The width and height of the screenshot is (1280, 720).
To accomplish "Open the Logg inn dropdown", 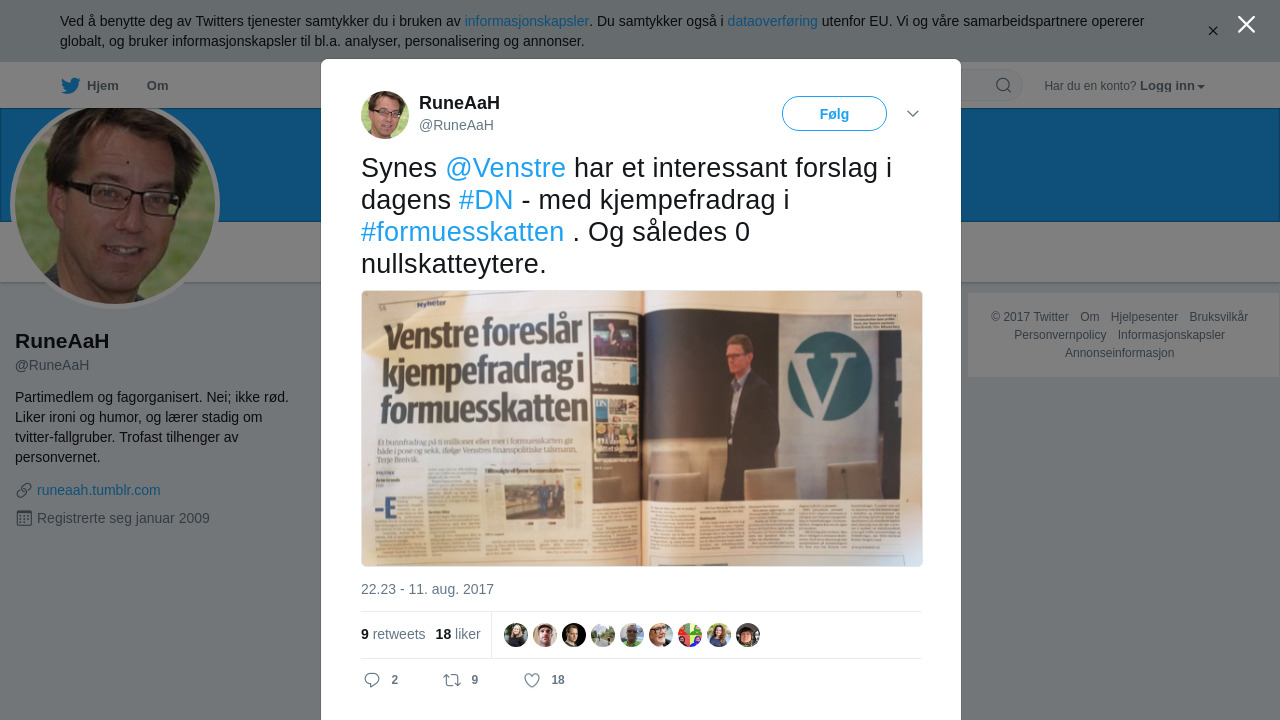I will click(1172, 86).
